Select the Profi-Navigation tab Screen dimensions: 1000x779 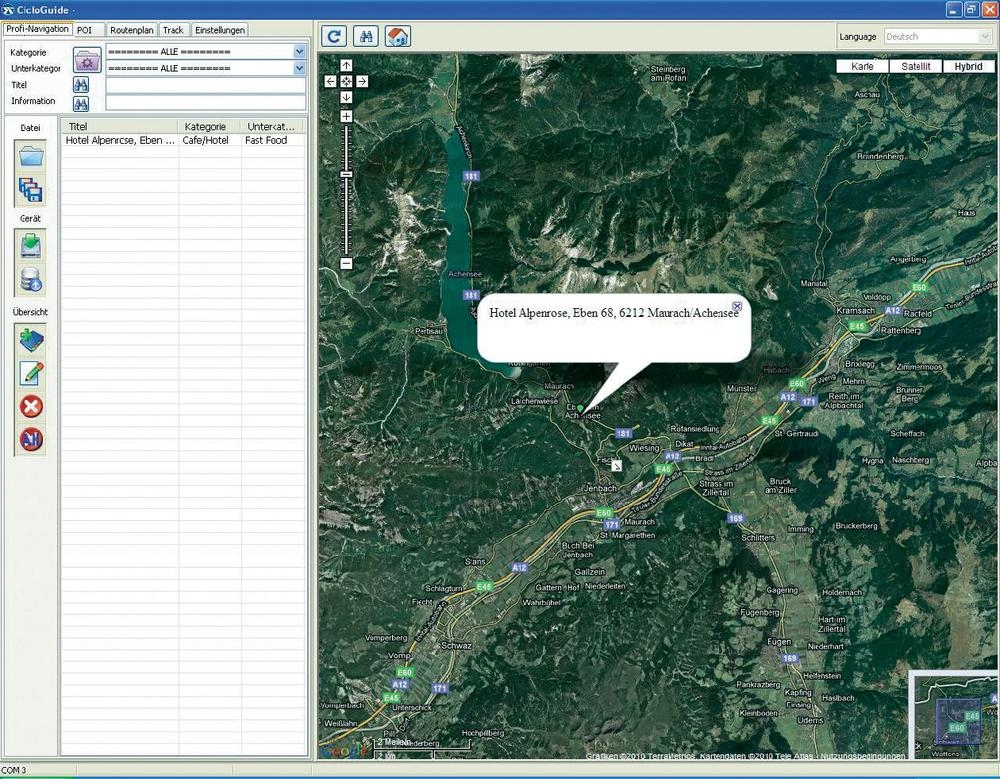pyautogui.click(x=37, y=29)
